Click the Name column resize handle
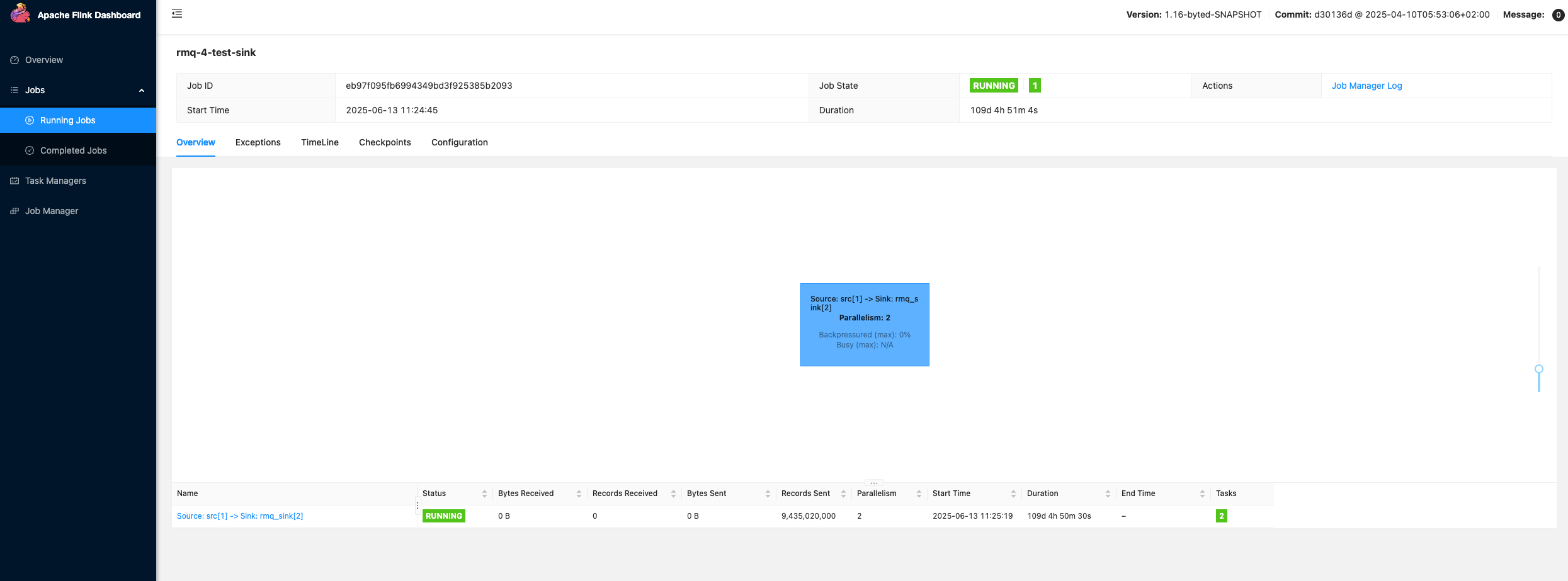This screenshot has width=1568, height=581. (x=418, y=505)
